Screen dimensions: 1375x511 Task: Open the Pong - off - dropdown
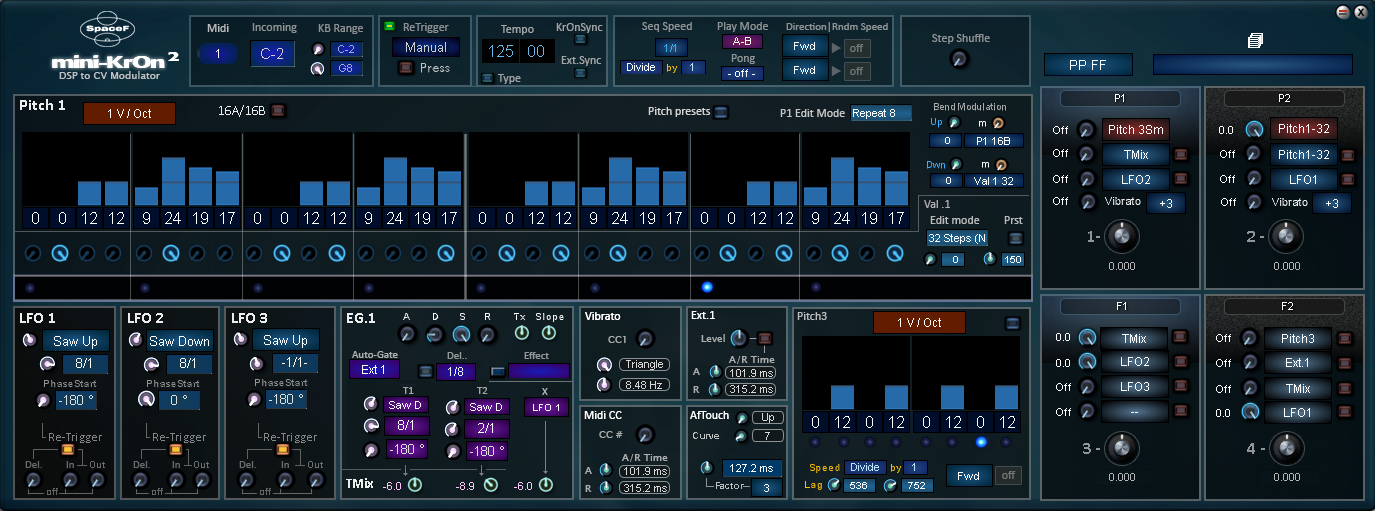click(742, 73)
